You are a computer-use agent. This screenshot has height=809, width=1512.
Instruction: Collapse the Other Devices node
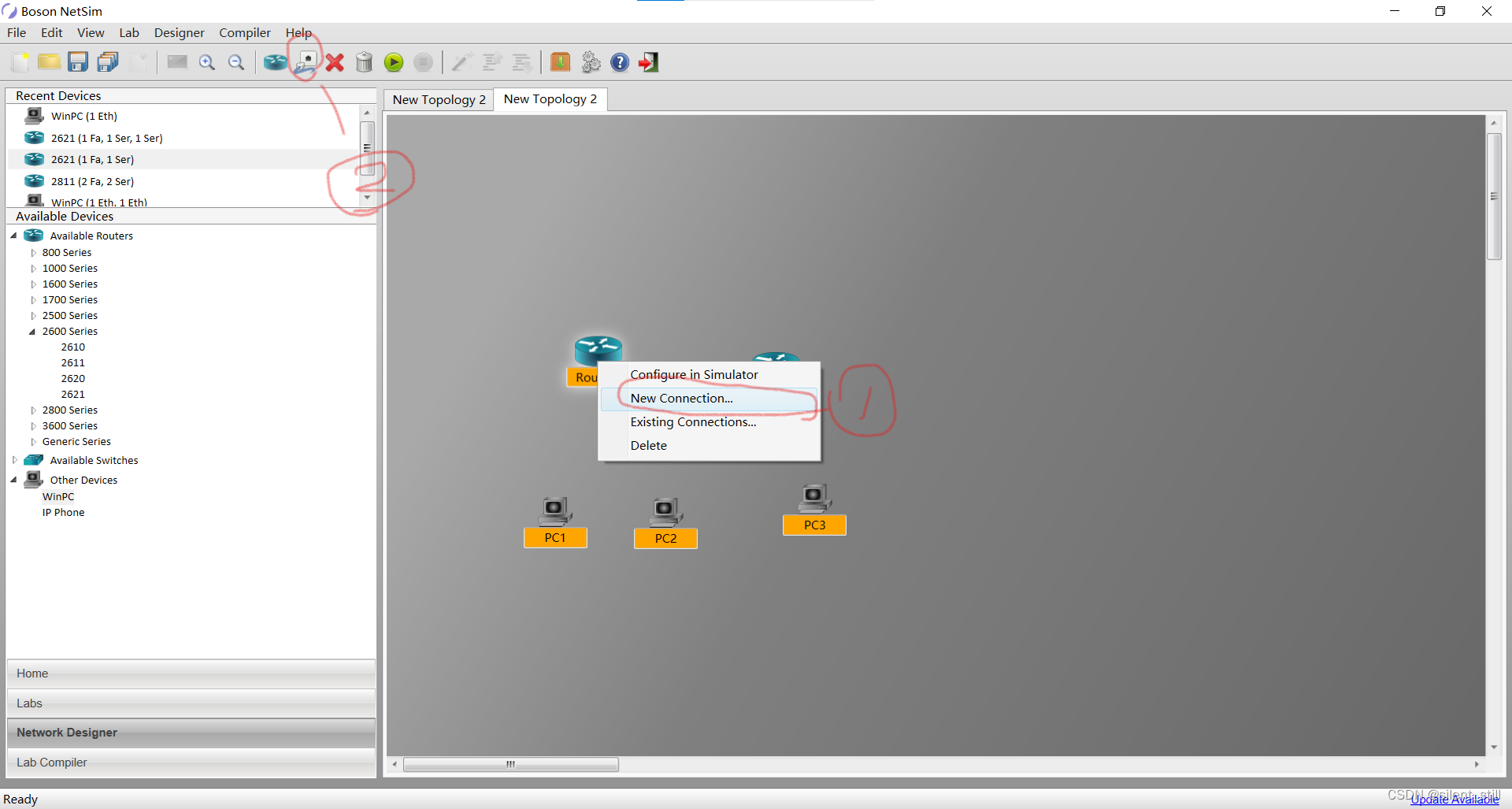tap(13, 480)
